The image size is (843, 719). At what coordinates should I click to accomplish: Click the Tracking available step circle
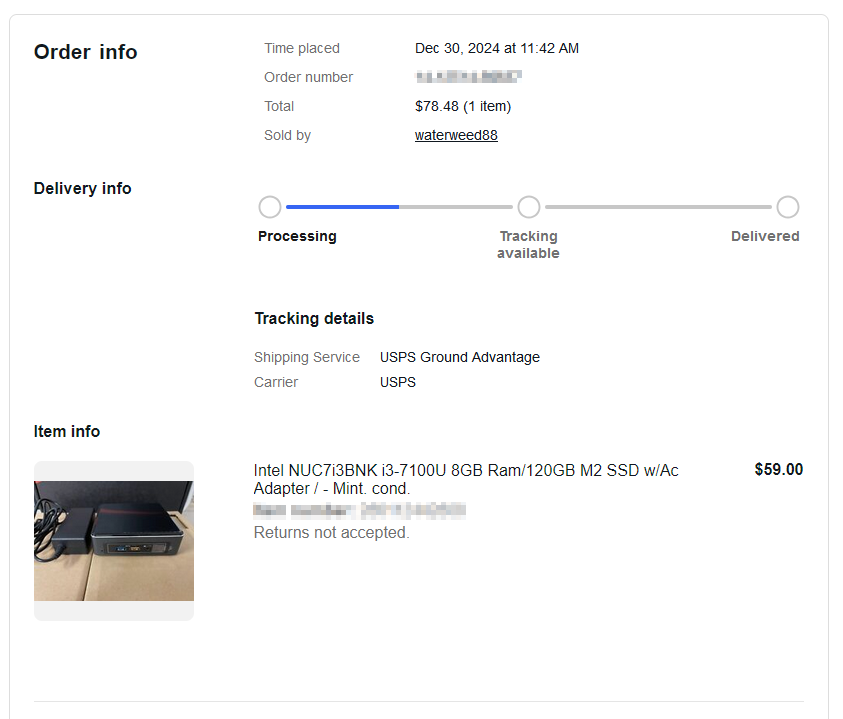(529, 207)
